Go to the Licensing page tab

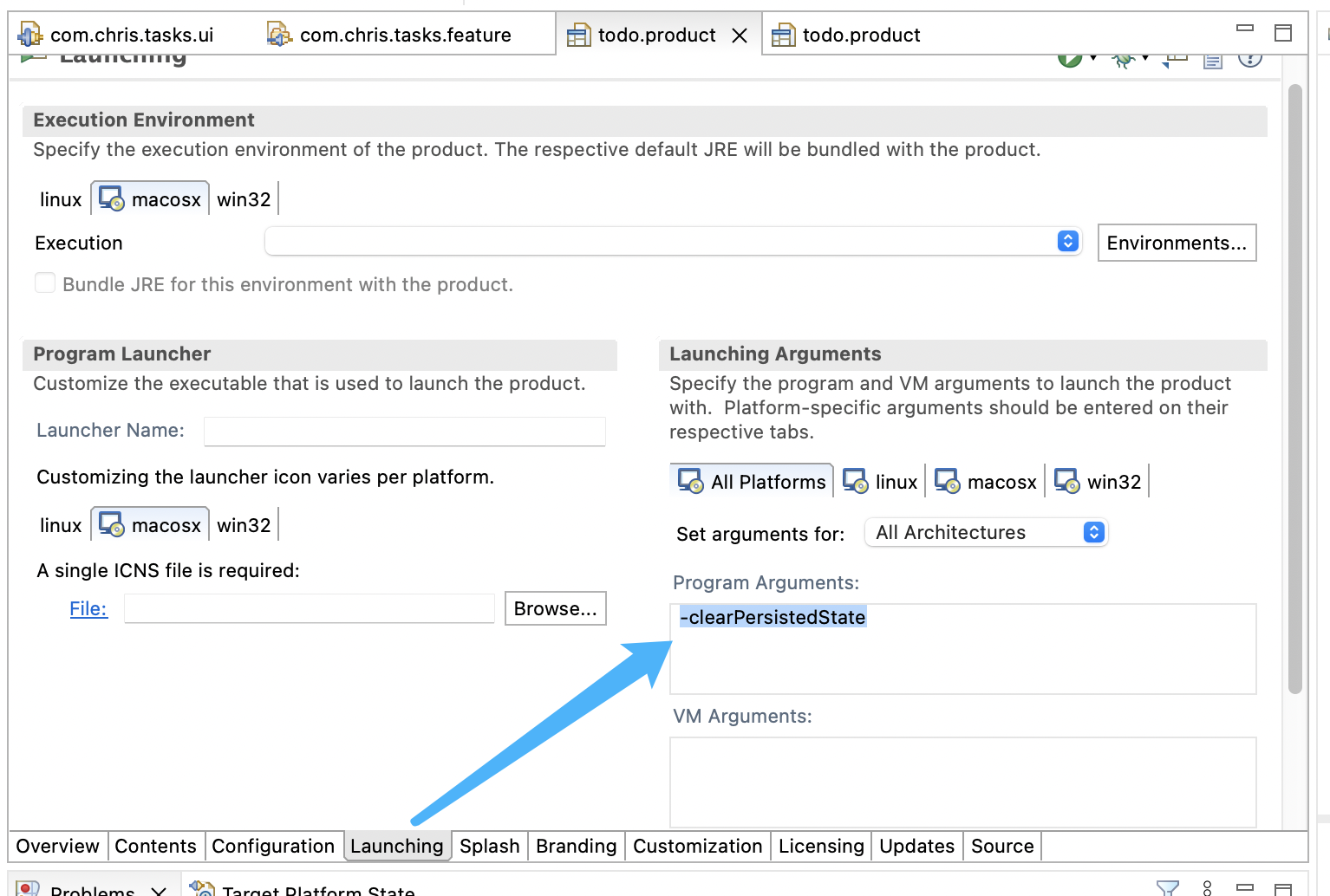tap(821, 846)
